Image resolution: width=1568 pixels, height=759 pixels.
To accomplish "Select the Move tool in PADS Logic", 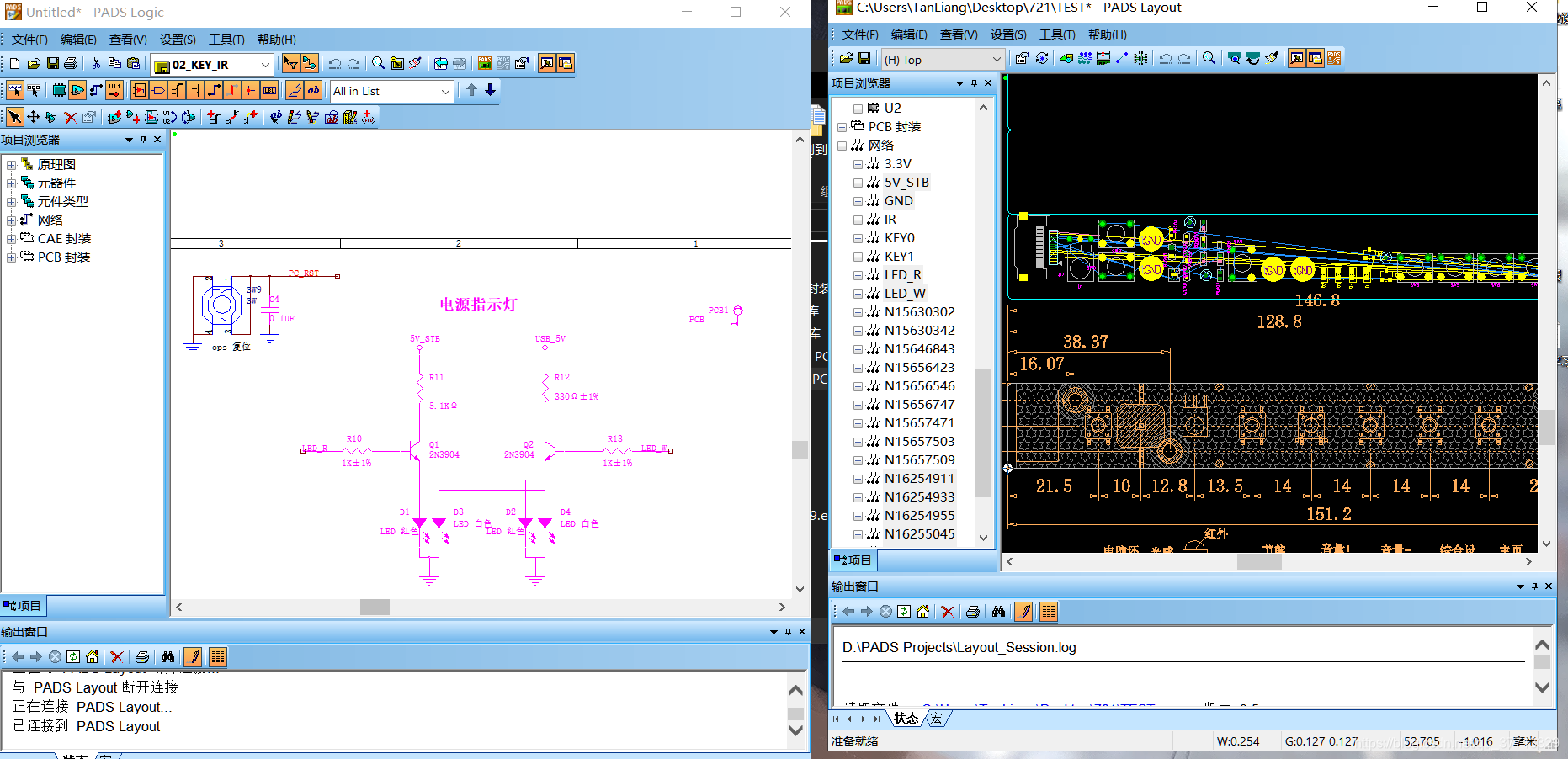I will click(34, 117).
